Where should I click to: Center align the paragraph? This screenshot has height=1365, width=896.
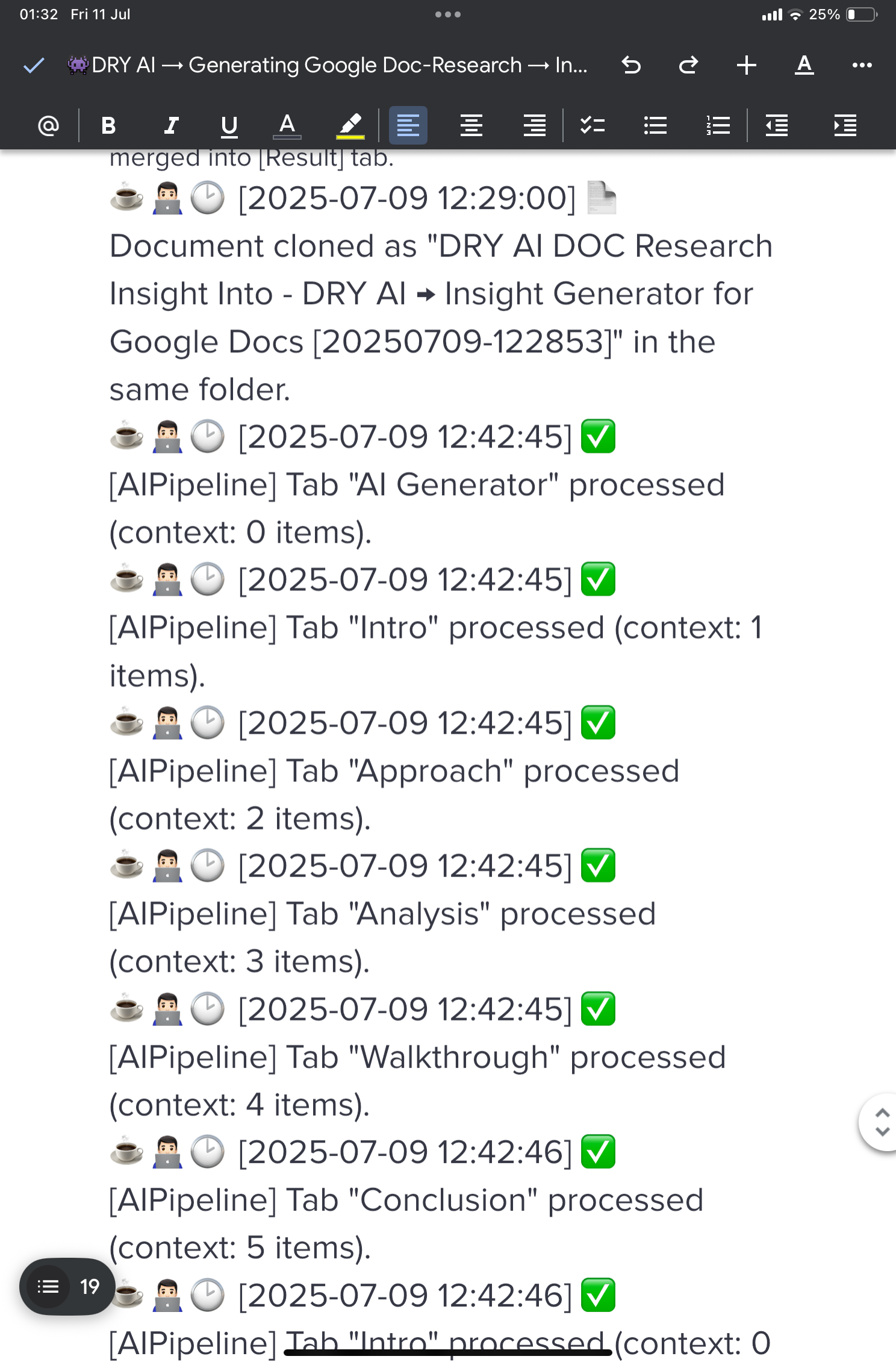click(x=471, y=125)
